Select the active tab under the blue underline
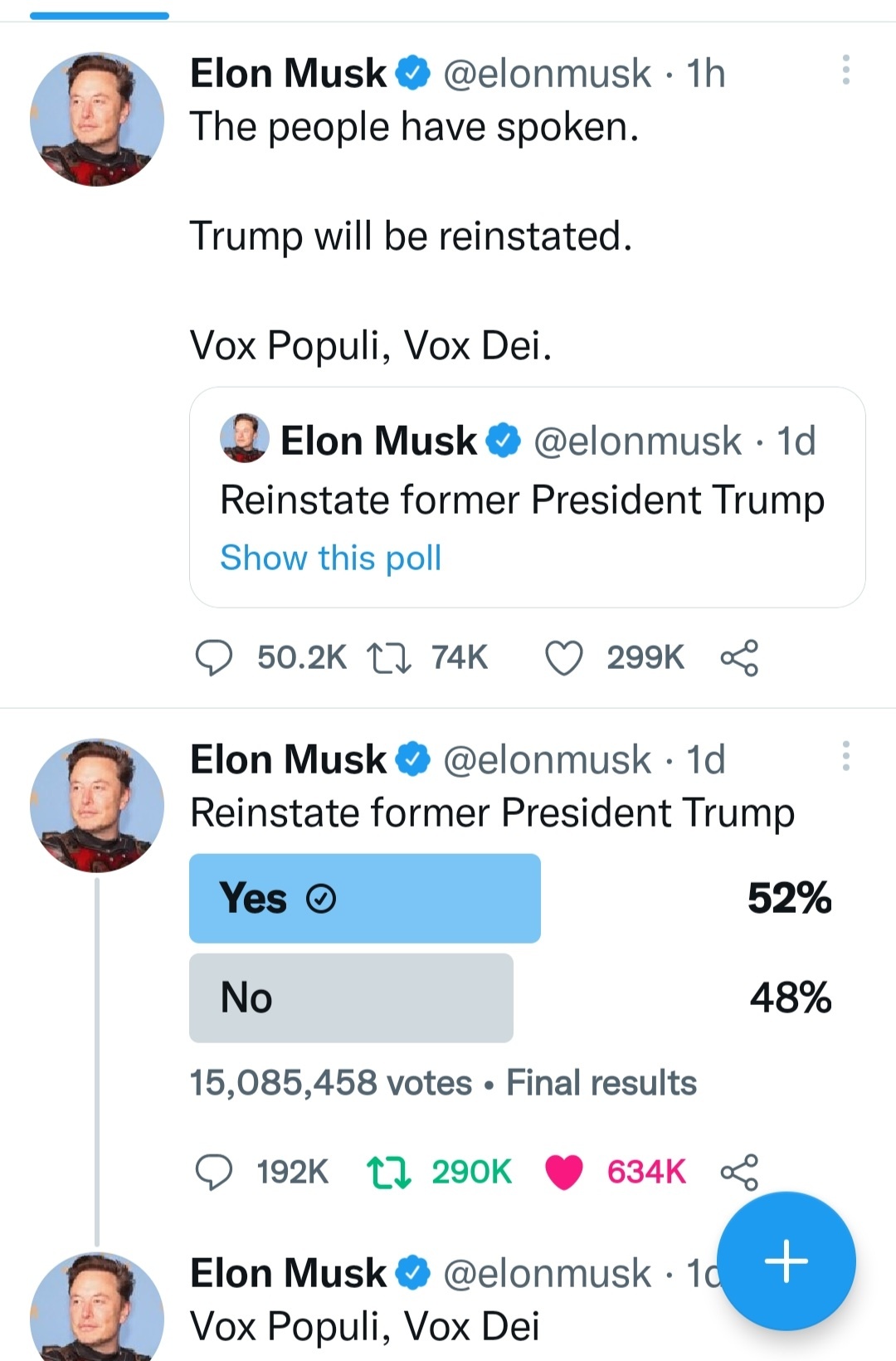This screenshot has width=896, height=1361. (x=100, y=15)
